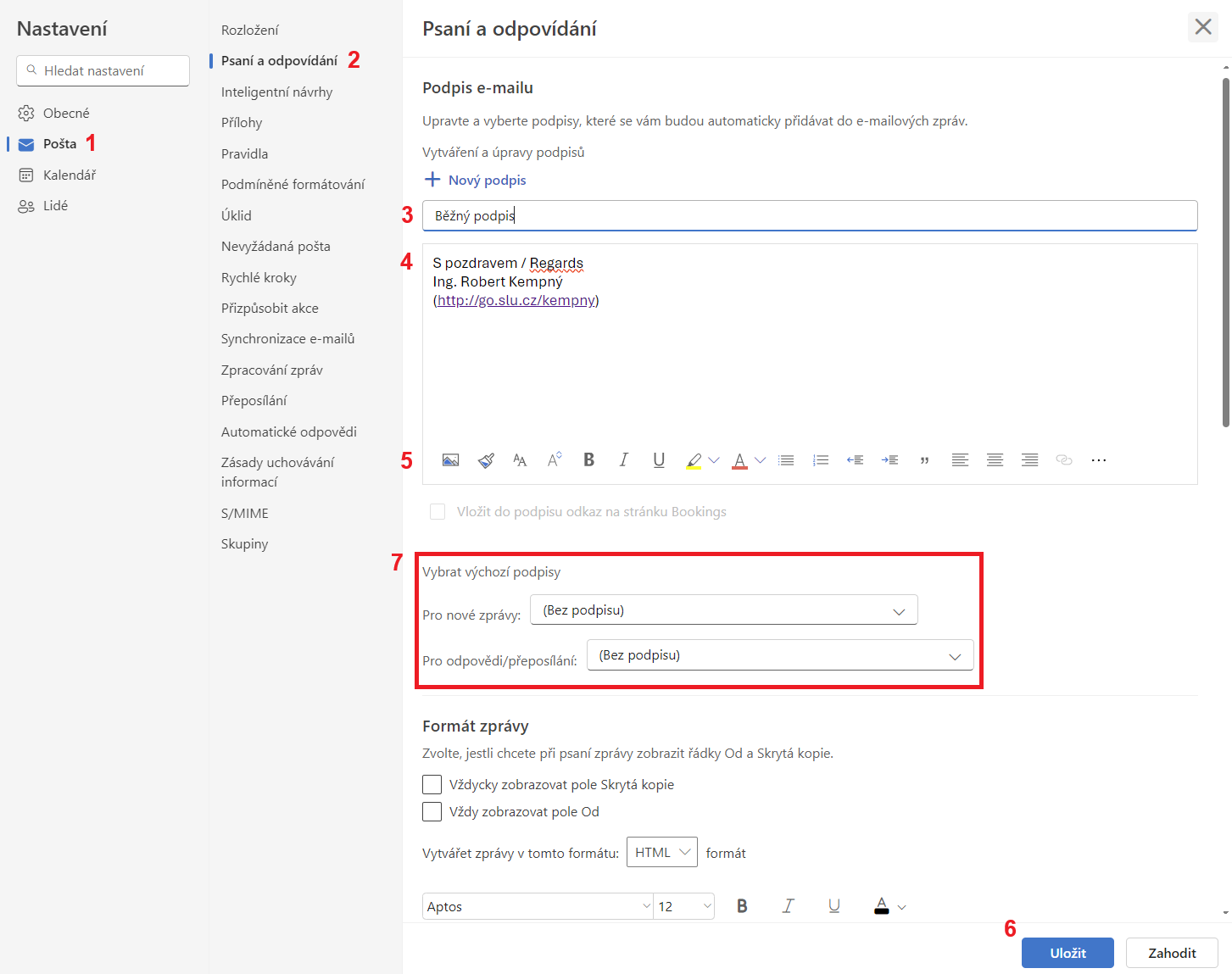Open the HTML message format dropdown

click(x=661, y=852)
